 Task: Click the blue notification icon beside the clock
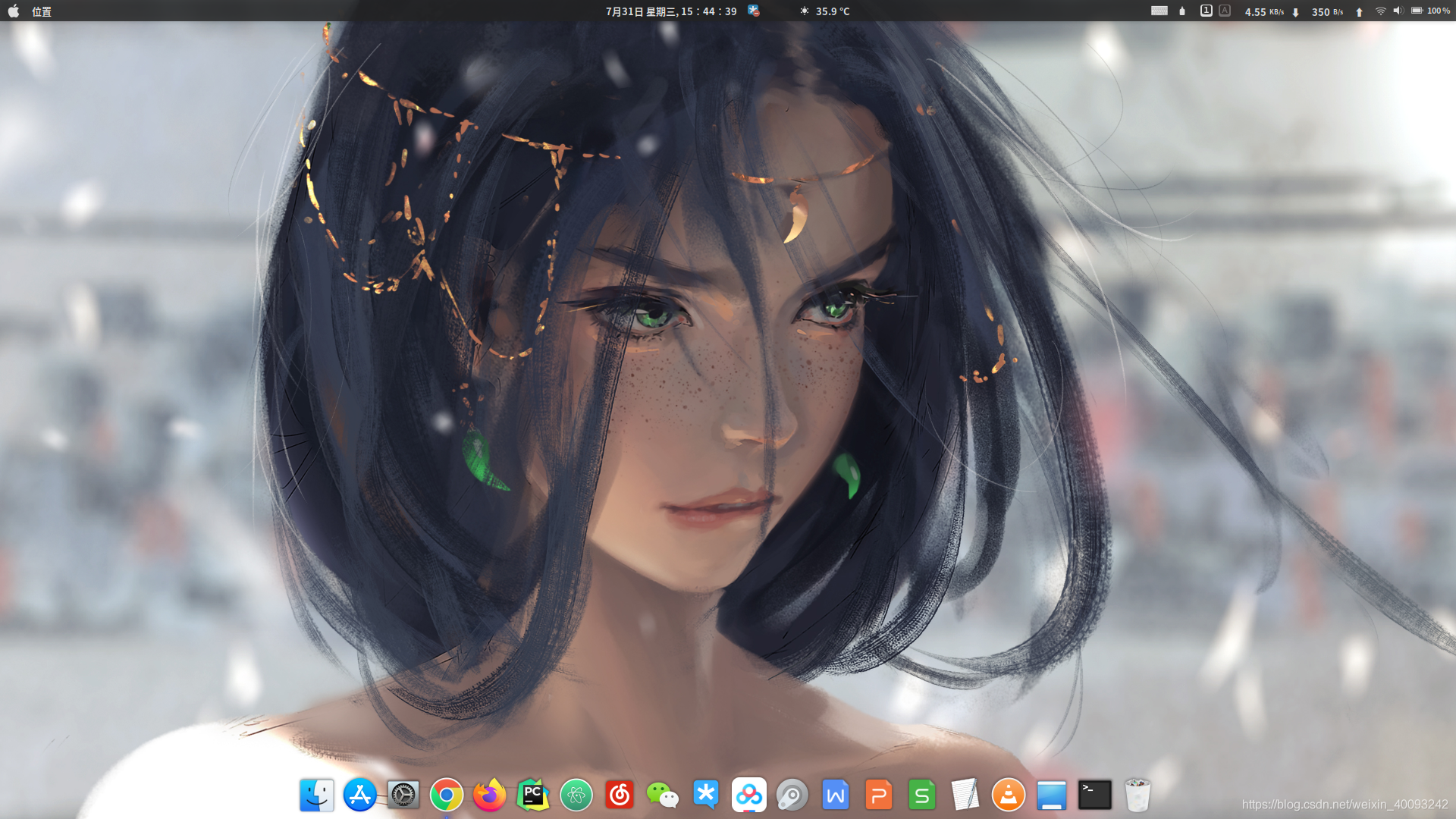[x=753, y=11]
